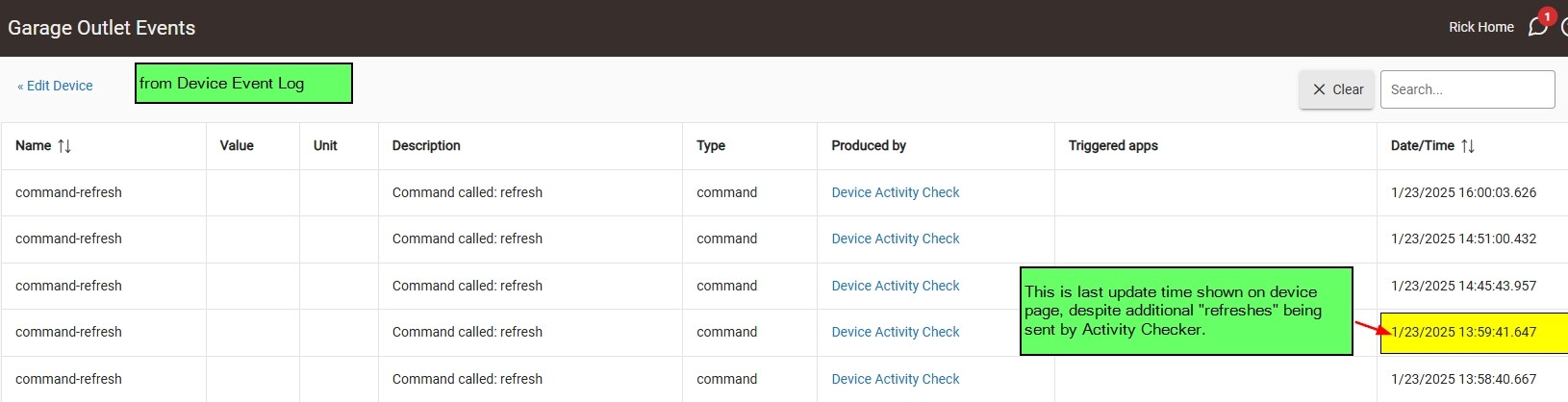1568x402 pixels.
Task: Sort by Name column arrows
Action: [x=64, y=146]
